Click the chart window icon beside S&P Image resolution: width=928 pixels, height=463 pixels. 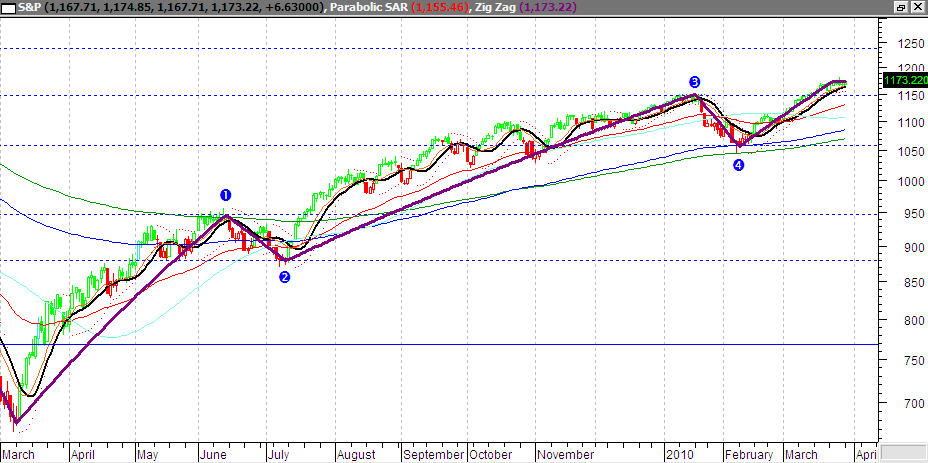8,8
